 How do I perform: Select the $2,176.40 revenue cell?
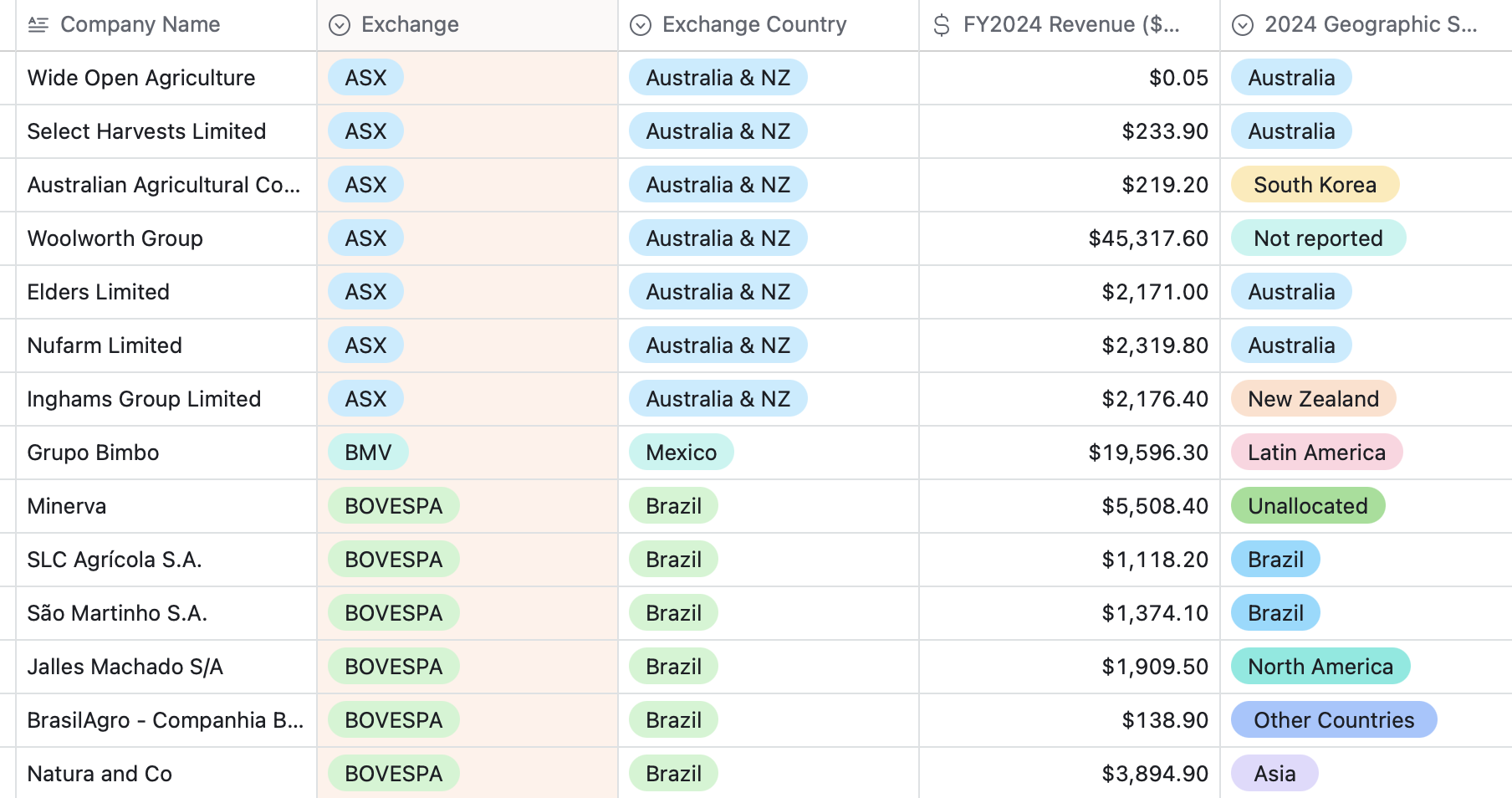point(1070,399)
